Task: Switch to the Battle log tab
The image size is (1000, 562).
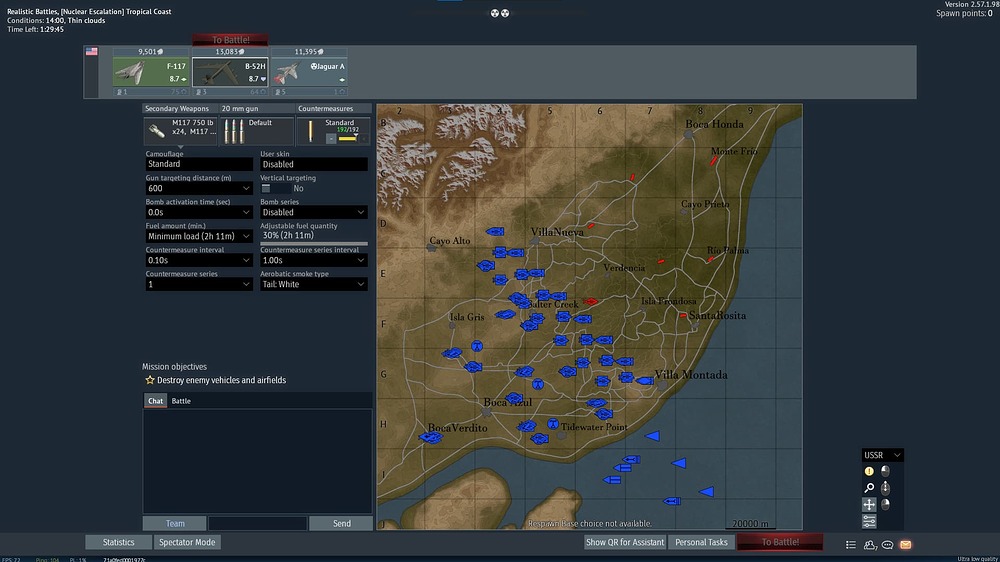Action: (x=181, y=401)
